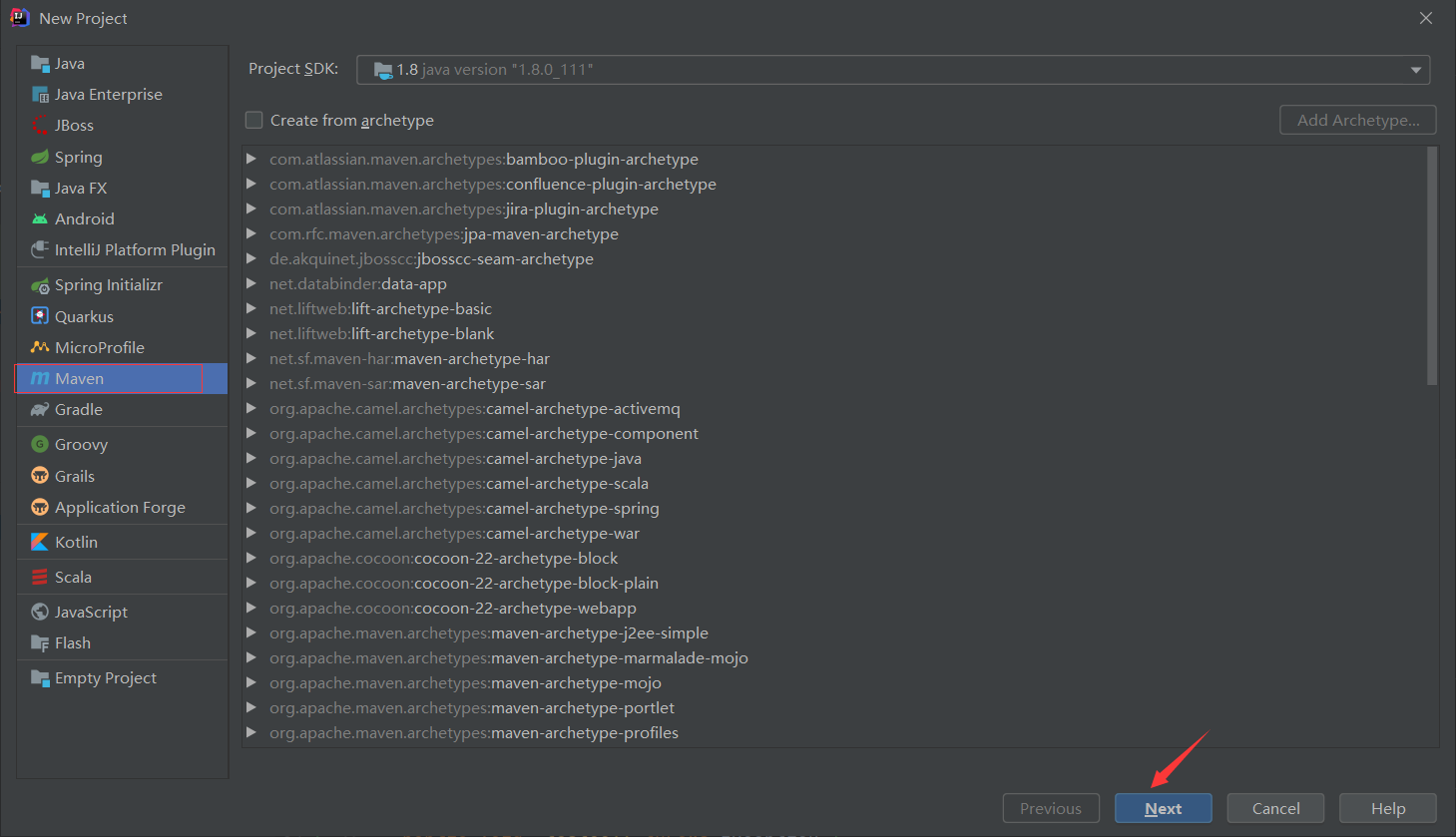
Task: Expand jira-plugin-archetype node
Action: point(251,209)
